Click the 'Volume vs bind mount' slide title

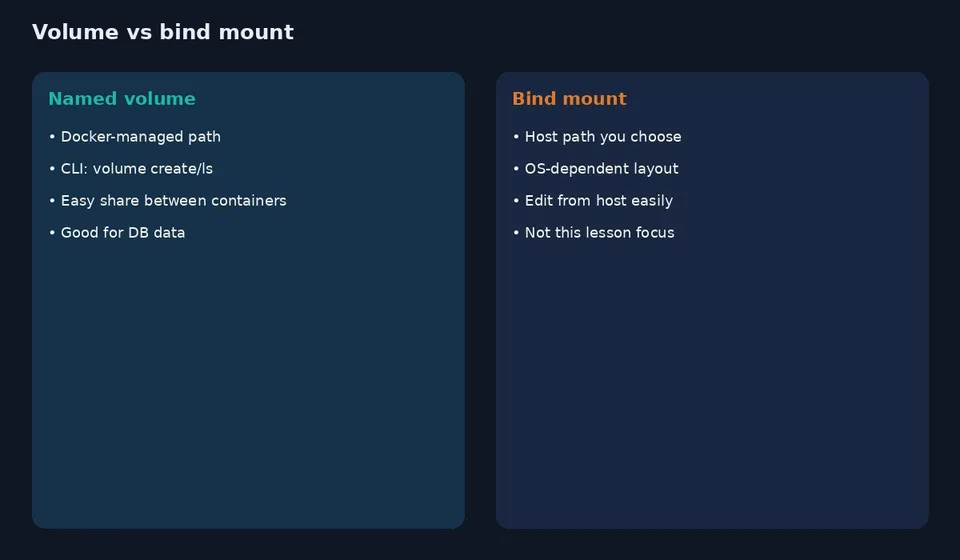pos(163,32)
